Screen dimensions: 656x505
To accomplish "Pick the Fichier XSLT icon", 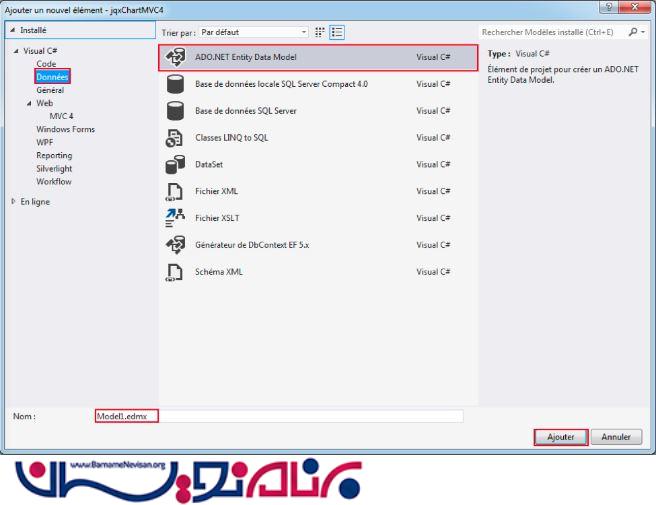I will tap(175, 218).
